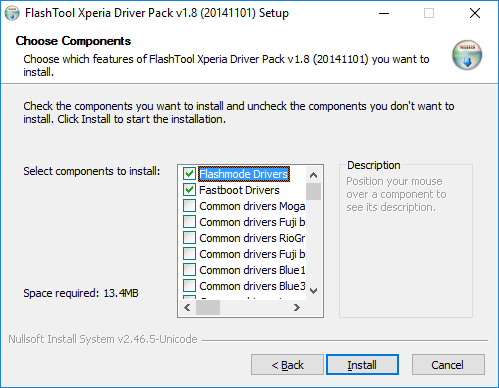Click the horizontal scroll left arrow

coord(187,307)
